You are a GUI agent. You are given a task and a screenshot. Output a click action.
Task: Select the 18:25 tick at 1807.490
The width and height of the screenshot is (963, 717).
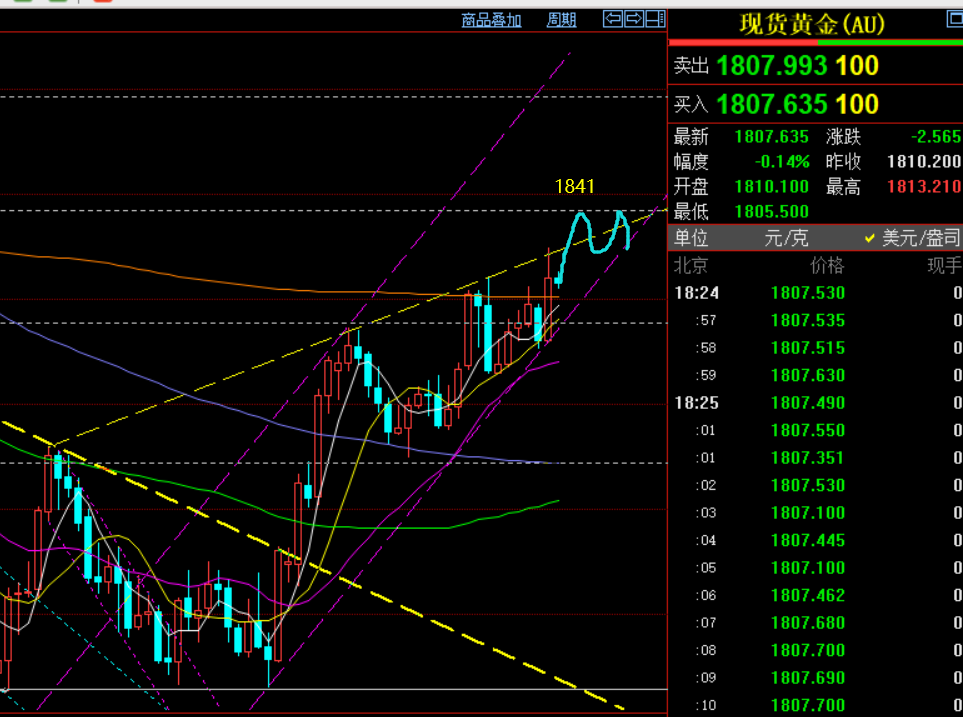coord(816,402)
